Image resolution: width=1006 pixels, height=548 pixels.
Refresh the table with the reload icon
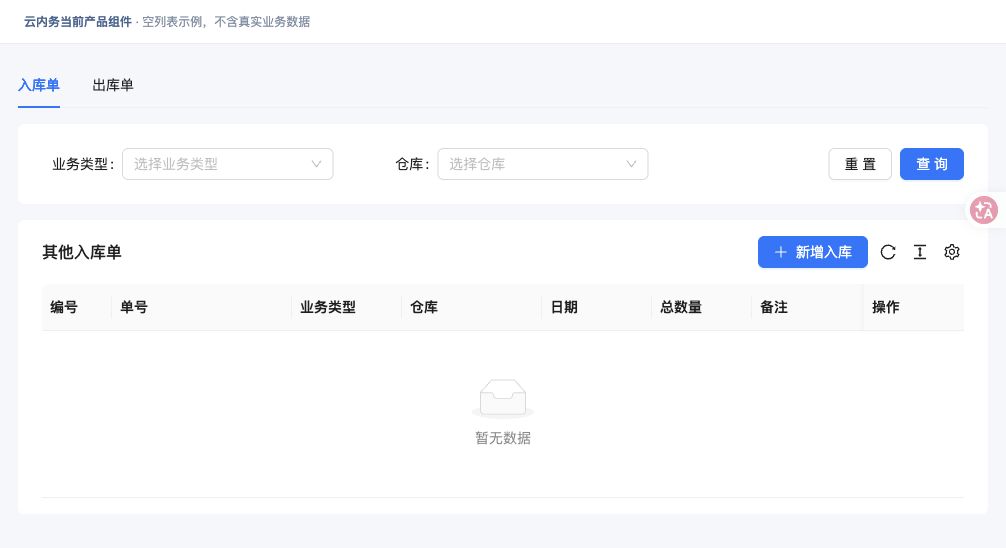click(x=888, y=252)
